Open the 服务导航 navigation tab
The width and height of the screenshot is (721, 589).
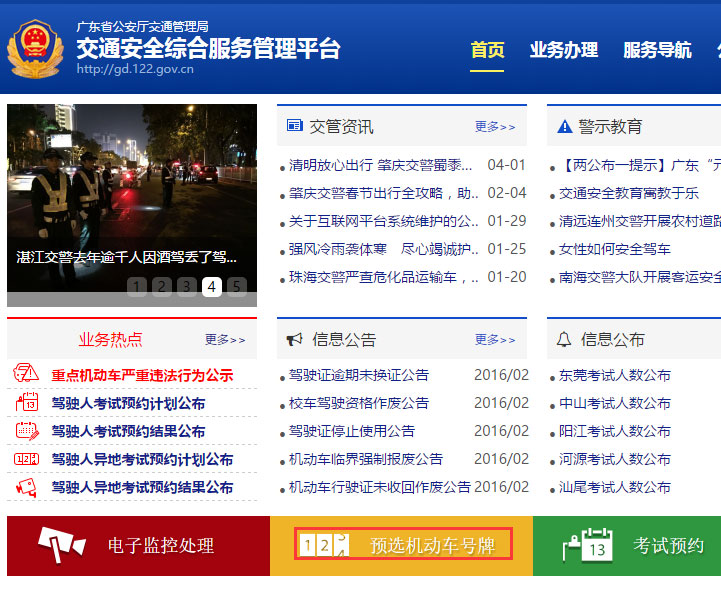coord(658,50)
